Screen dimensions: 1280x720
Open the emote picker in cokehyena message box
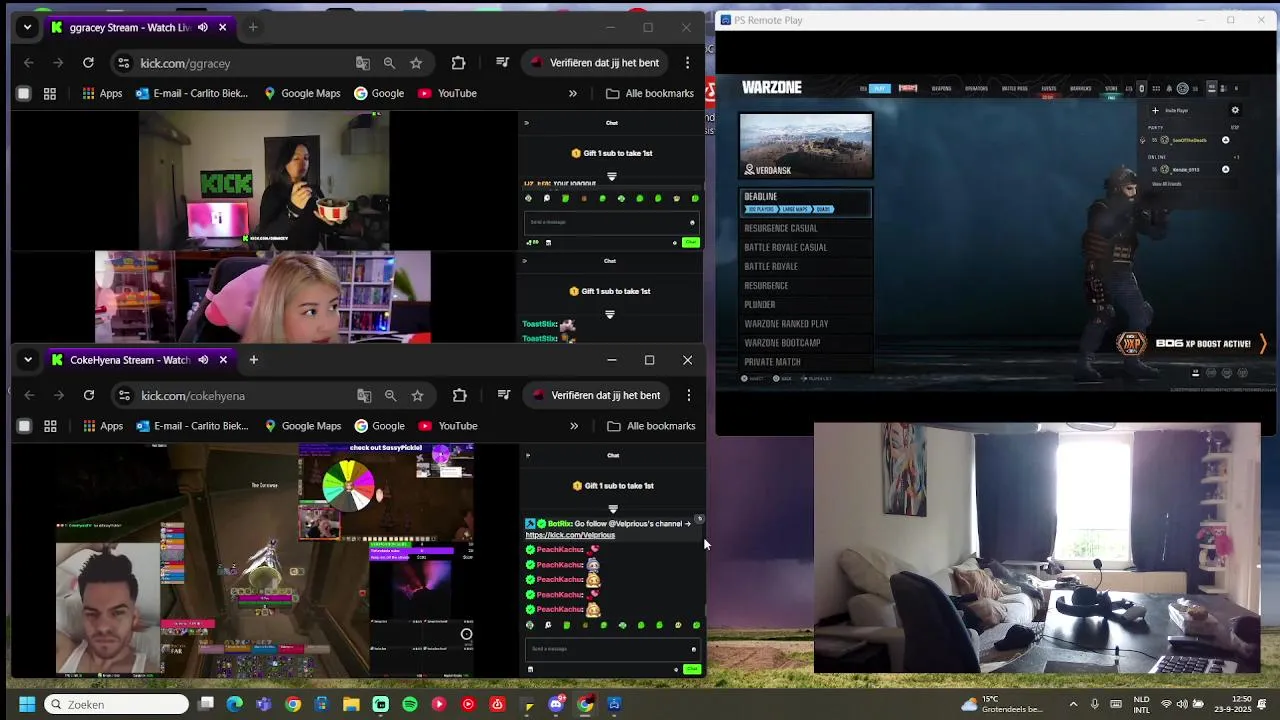tap(693, 649)
